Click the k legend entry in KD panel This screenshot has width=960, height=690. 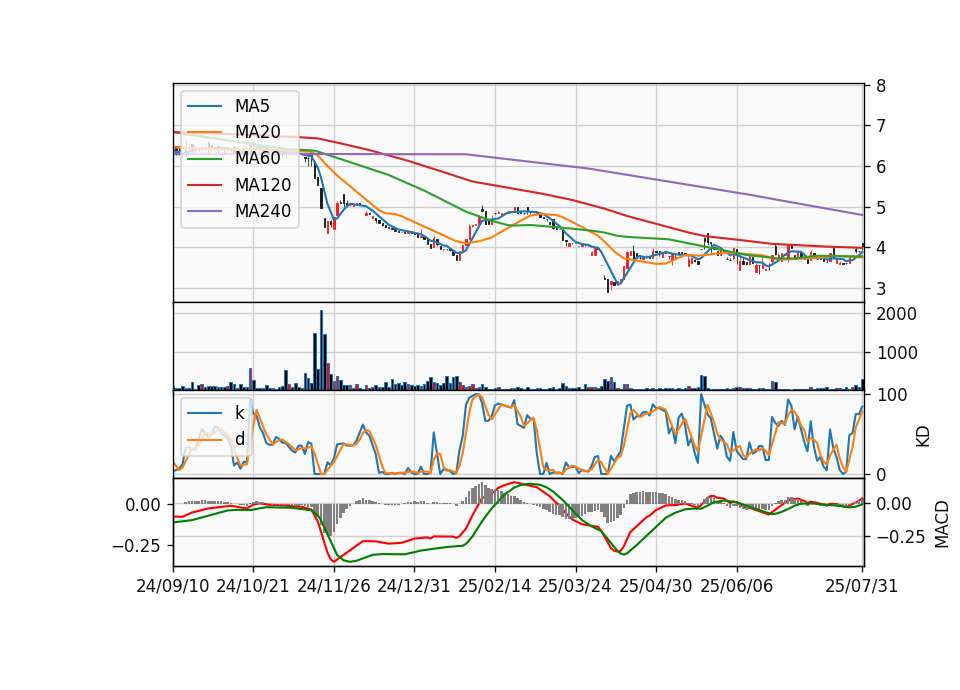coord(240,413)
